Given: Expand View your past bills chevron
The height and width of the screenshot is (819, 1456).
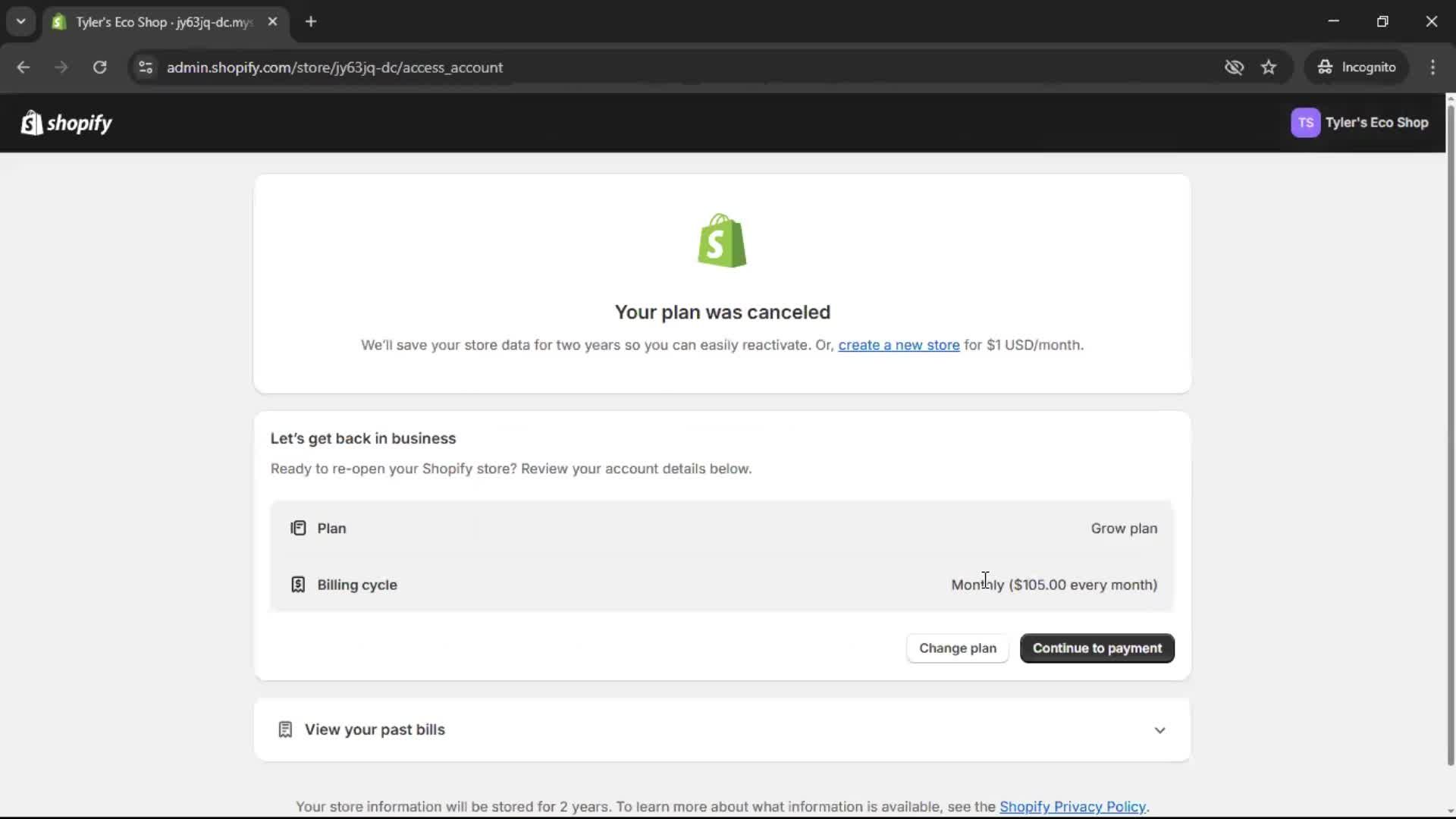Looking at the screenshot, I should pyautogui.click(x=1159, y=730).
